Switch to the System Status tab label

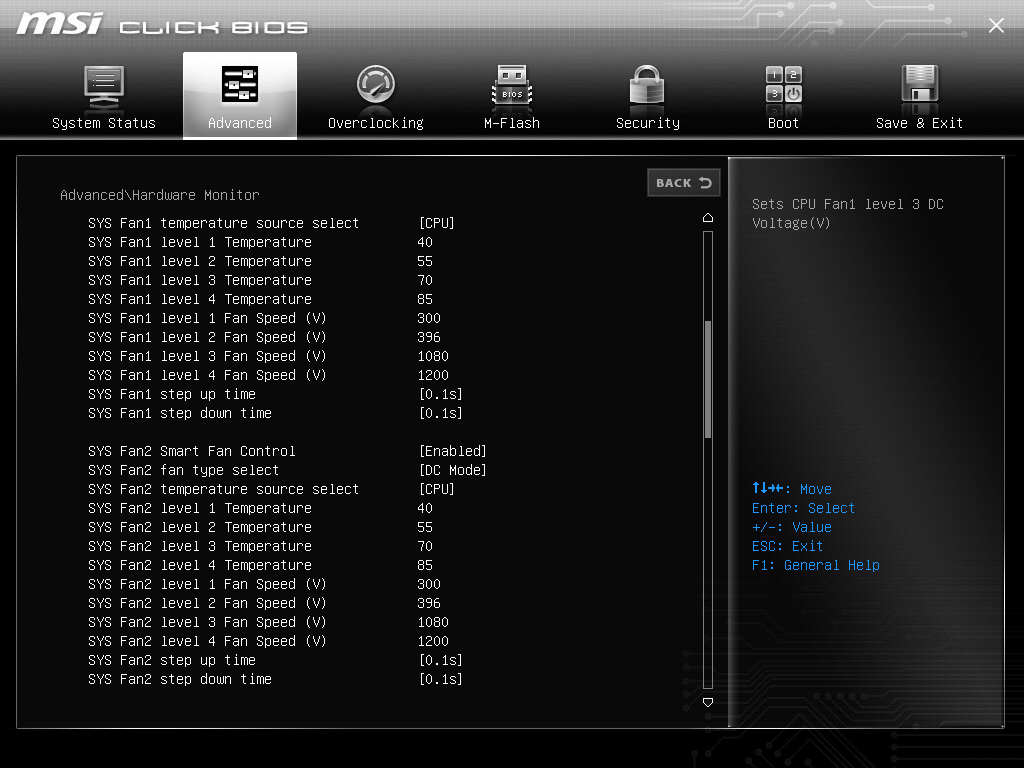(x=104, y=123)
